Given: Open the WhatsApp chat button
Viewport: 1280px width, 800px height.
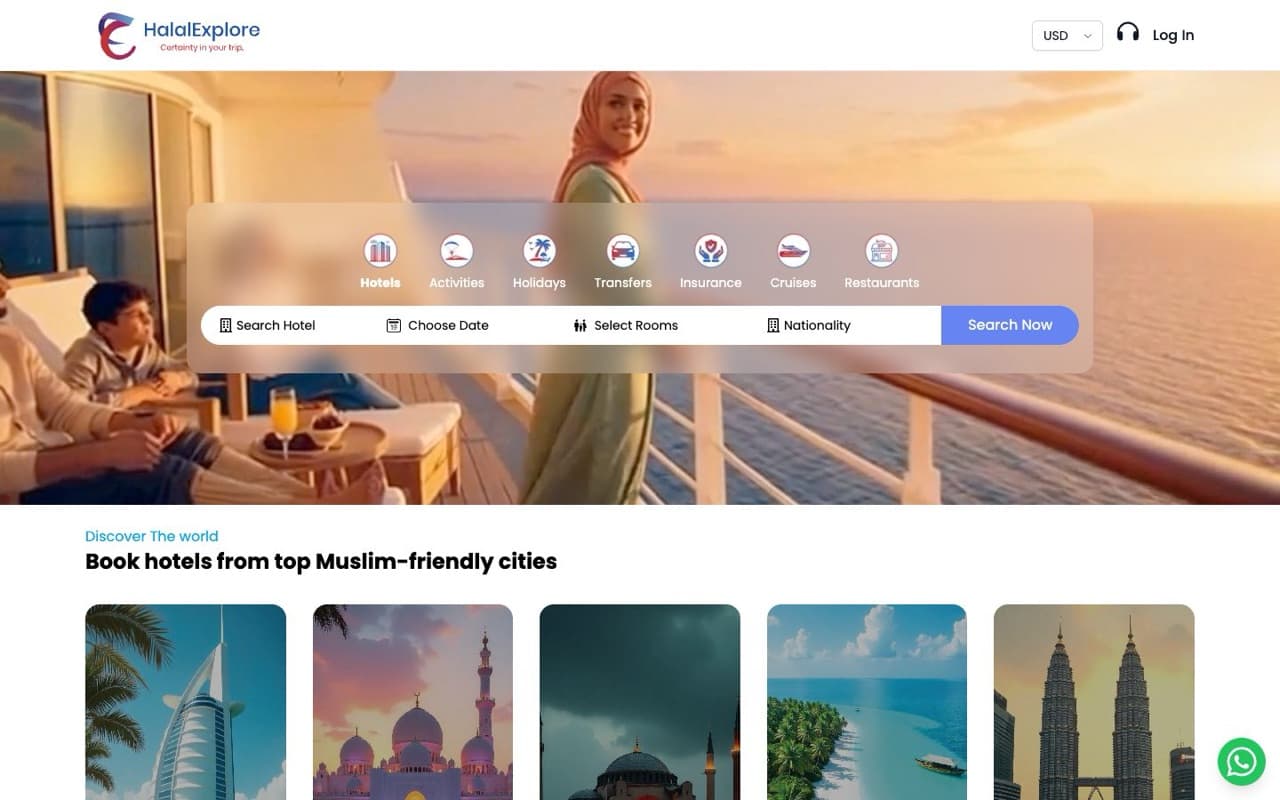Looking at the screenshot, I should click(x=1241, y=762).
